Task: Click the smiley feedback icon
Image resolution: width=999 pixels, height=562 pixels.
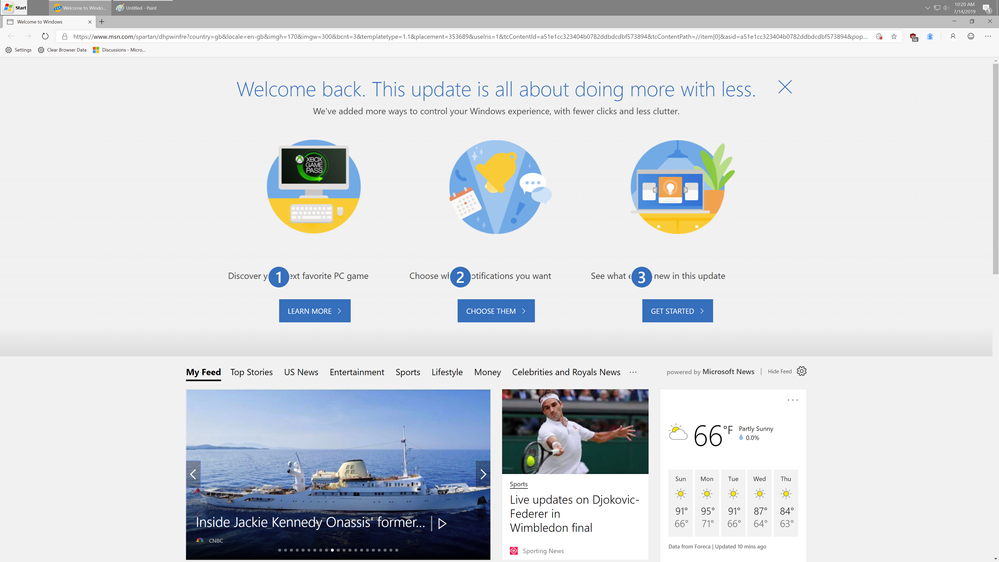Action: pos(970,36)
